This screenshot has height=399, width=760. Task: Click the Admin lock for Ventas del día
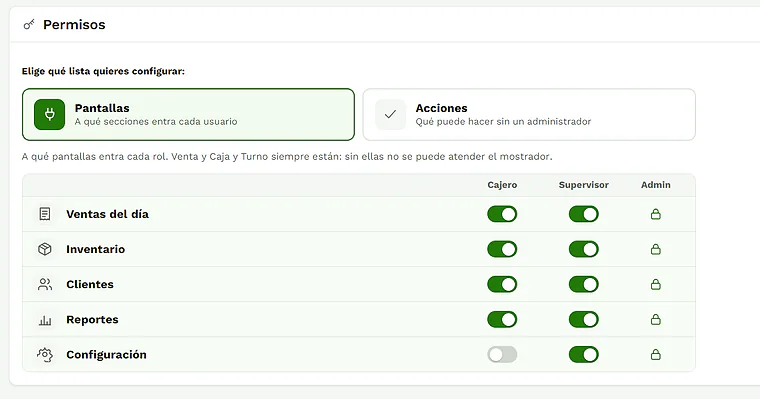(x=655, y=214)
